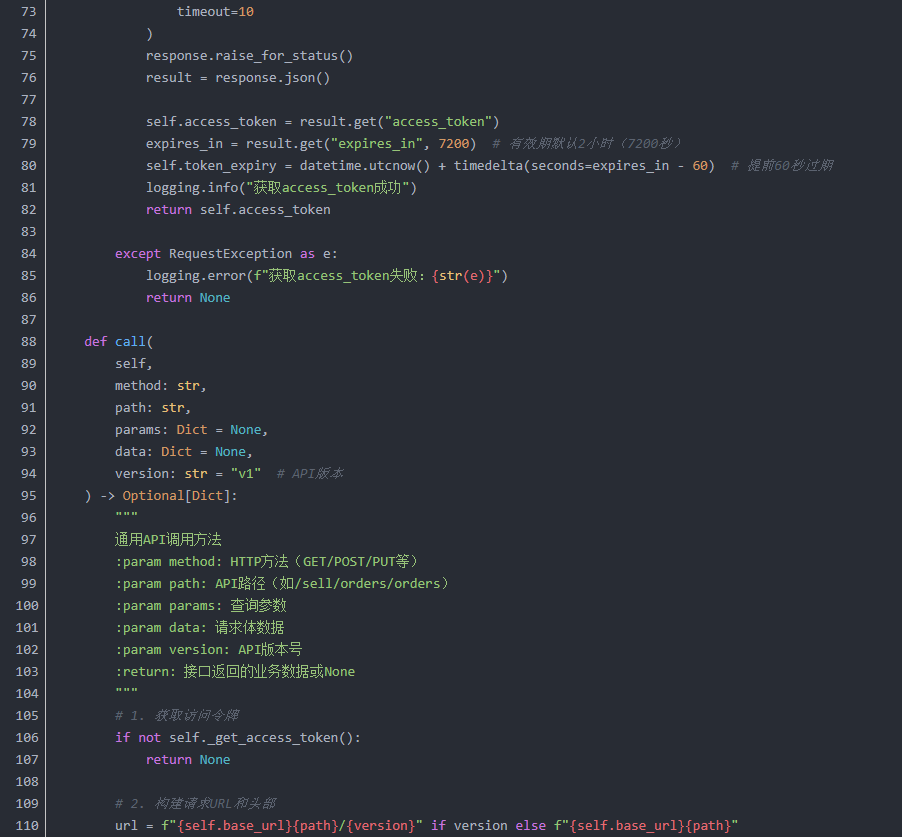The width and height of the screenshot is (902, 837).
Task: Click line number 88 in the gutter
Action: [28, 341]
